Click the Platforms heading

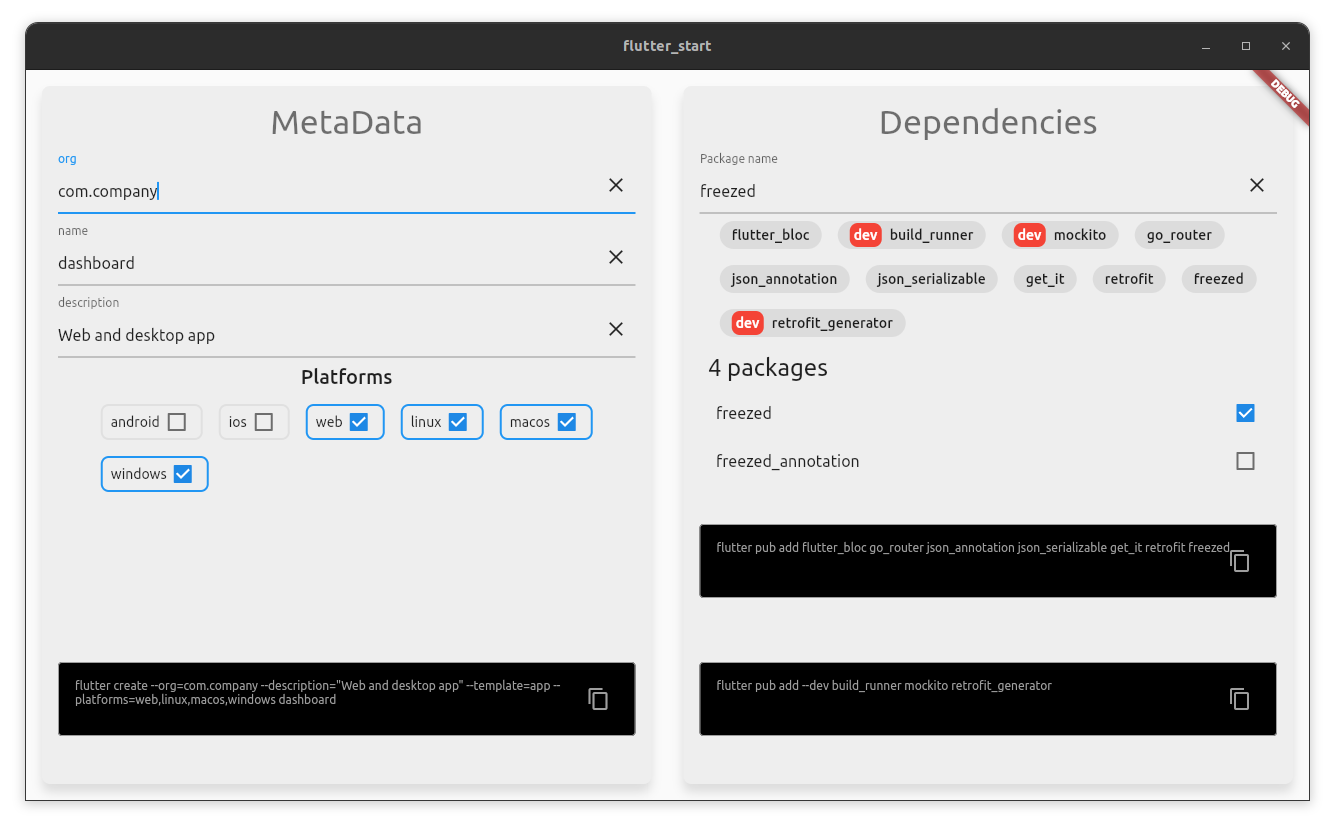(x=347, y=377)
